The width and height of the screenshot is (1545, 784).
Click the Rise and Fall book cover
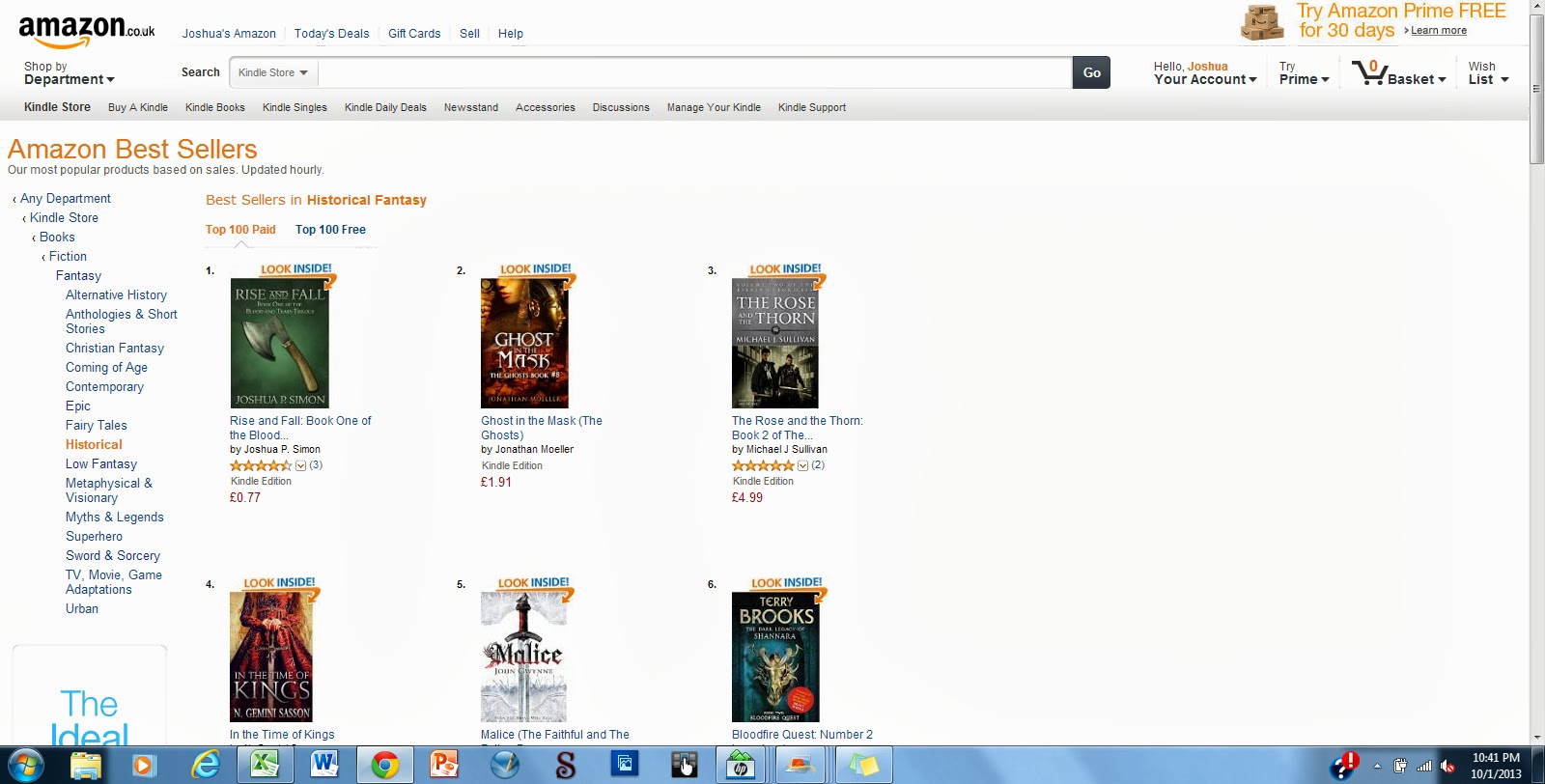[280, 343]
